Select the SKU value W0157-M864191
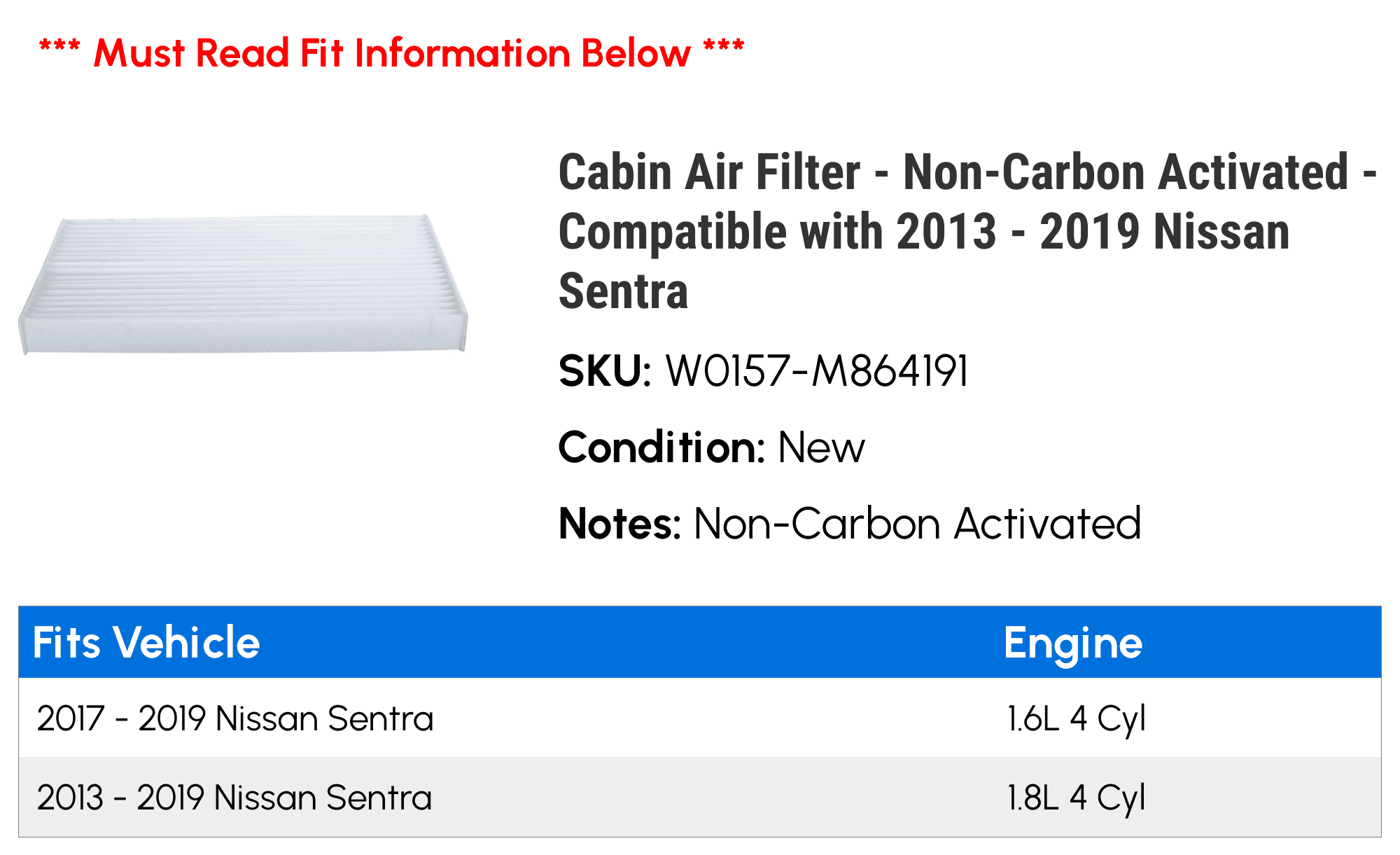The image size is (1400, 855). pyautogui.click(x=817, y=371)
